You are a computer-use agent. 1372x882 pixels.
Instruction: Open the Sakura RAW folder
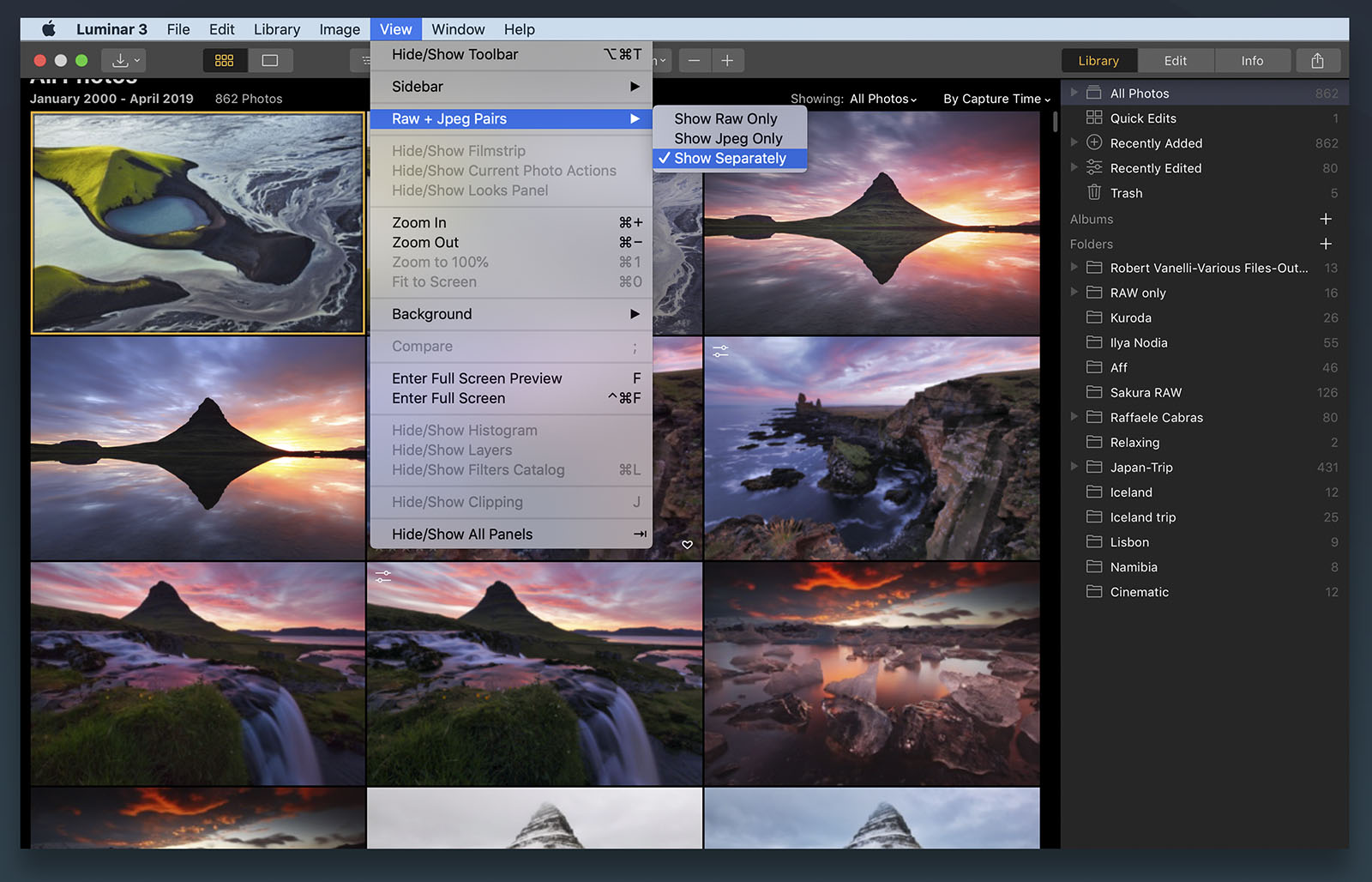click(x=1205, y=392)
